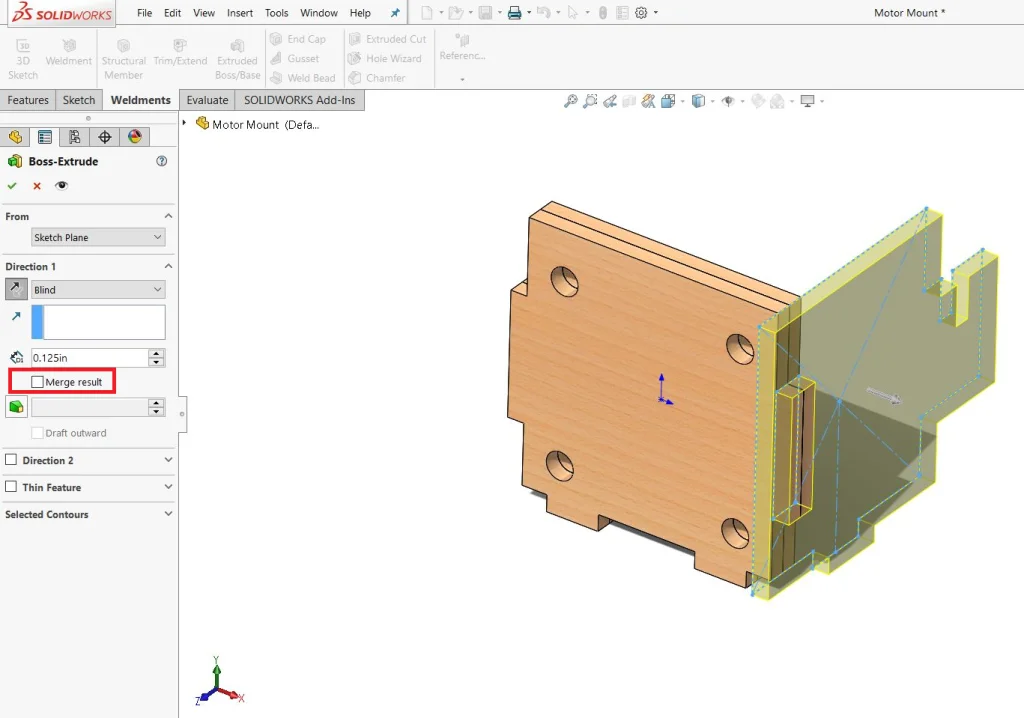Open the Sketch Plane dropdown under From
Screen dimensions: 1024x718
(x=98, y=238)
